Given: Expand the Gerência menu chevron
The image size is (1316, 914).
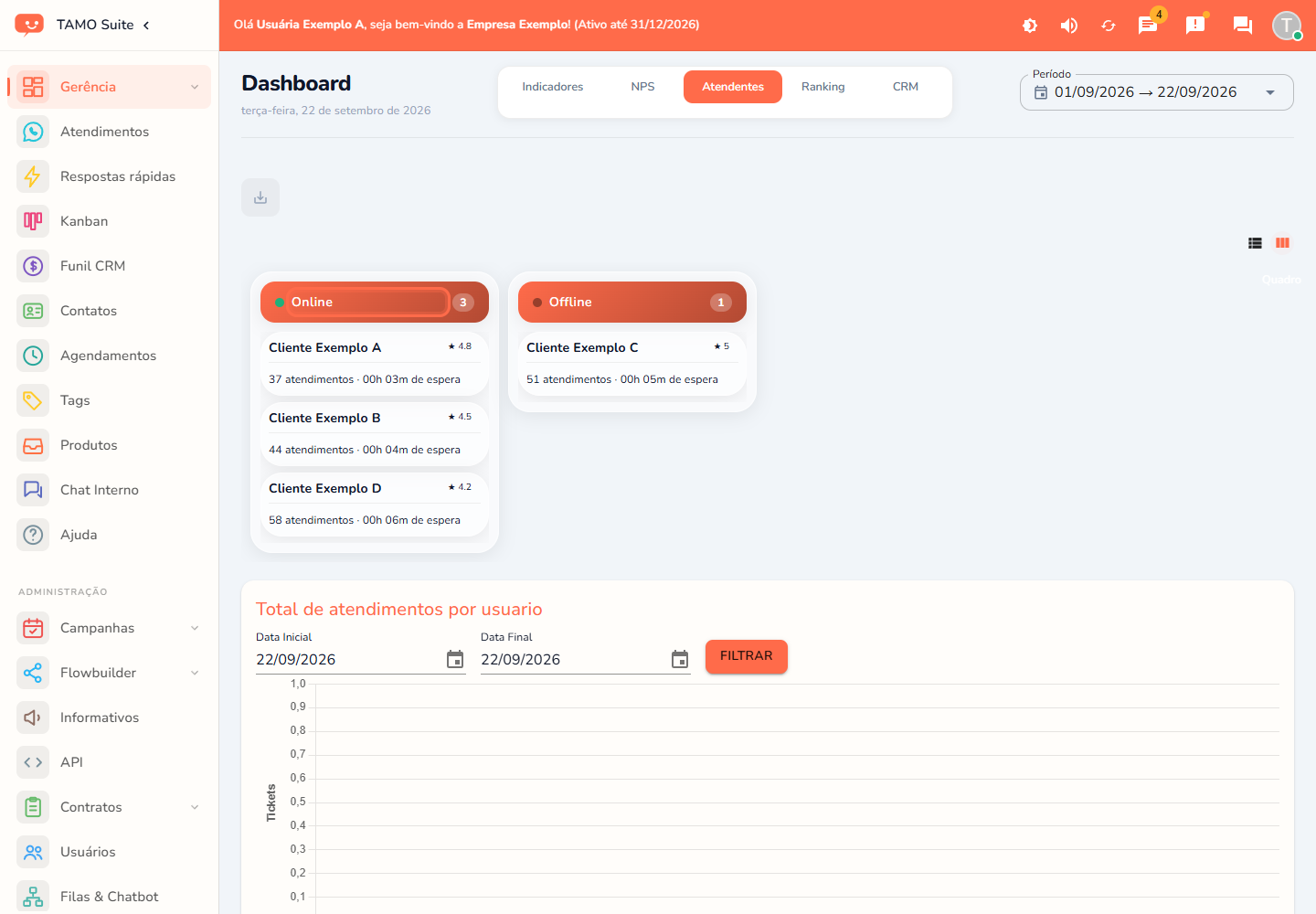Looking at the screenshot, I should click(x=195, y=87).
